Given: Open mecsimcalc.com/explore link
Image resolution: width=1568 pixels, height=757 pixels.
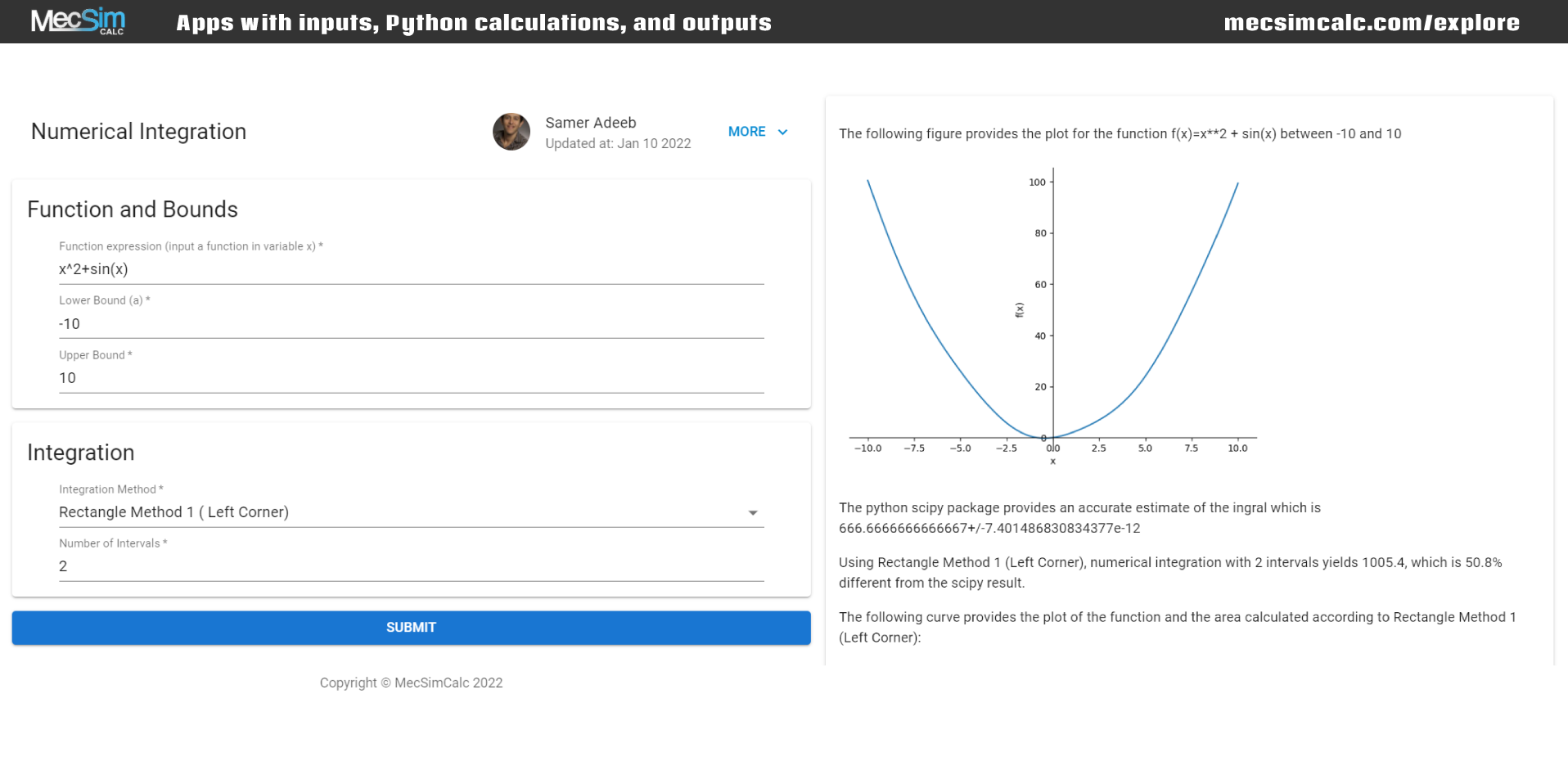Looking at the screenshot, I should (1371, 22).
